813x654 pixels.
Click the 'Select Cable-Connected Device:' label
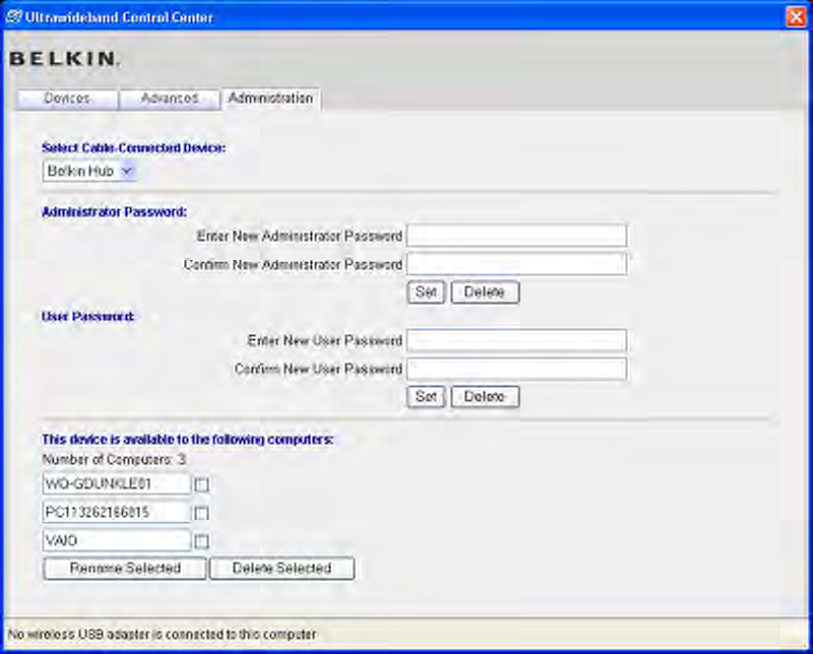point(134,148)
